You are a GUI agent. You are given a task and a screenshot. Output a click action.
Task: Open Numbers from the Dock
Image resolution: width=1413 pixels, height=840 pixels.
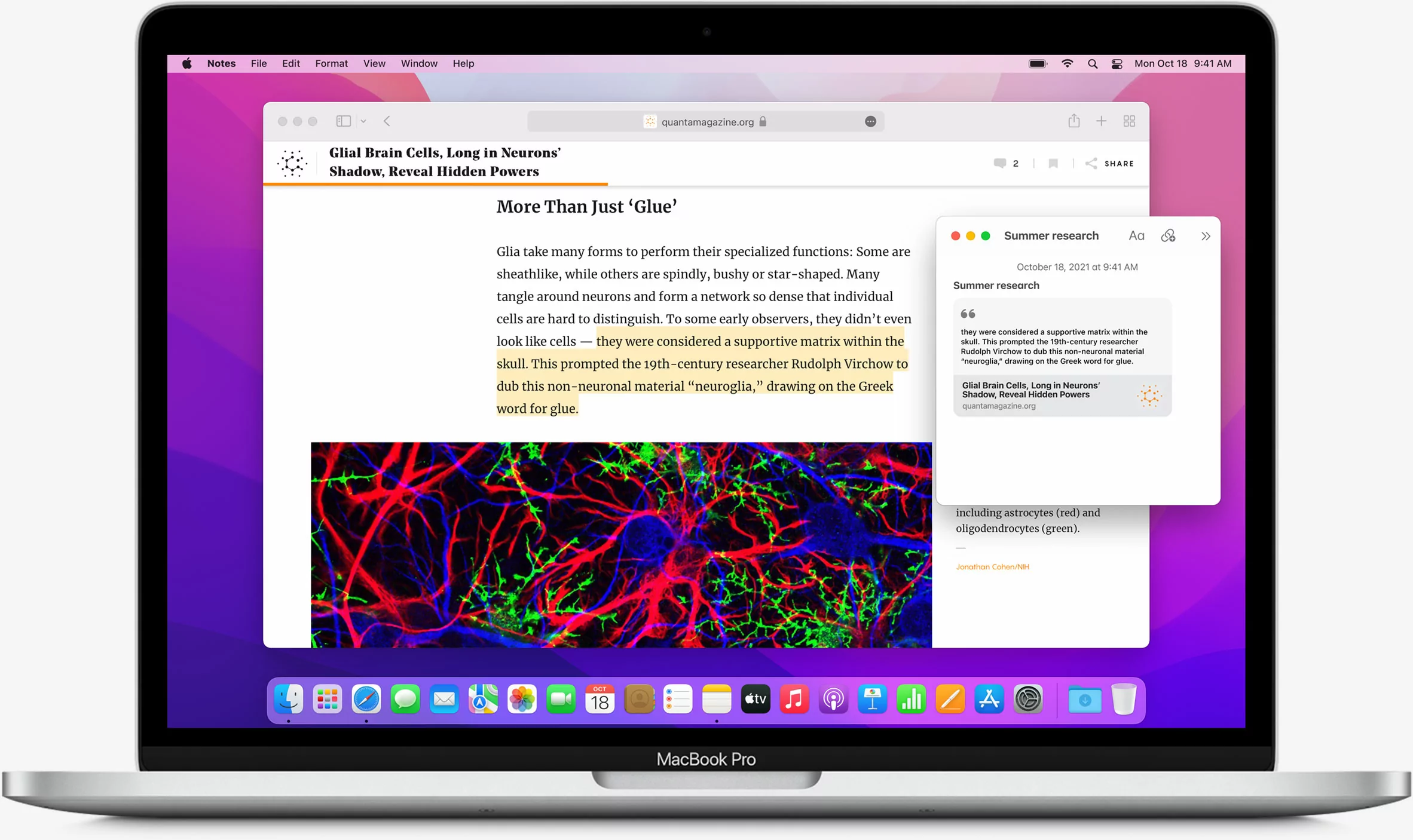coord(912,699)
